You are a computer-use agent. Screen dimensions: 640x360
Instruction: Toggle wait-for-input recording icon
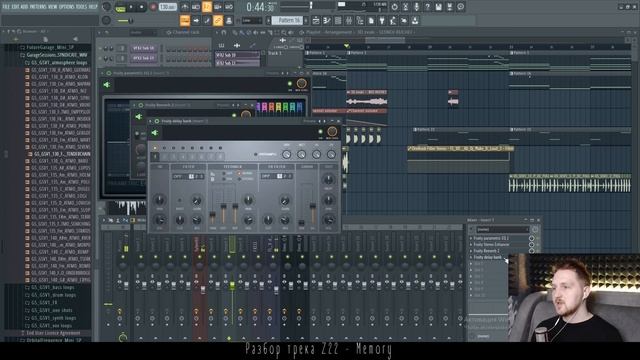coord(196,7)
